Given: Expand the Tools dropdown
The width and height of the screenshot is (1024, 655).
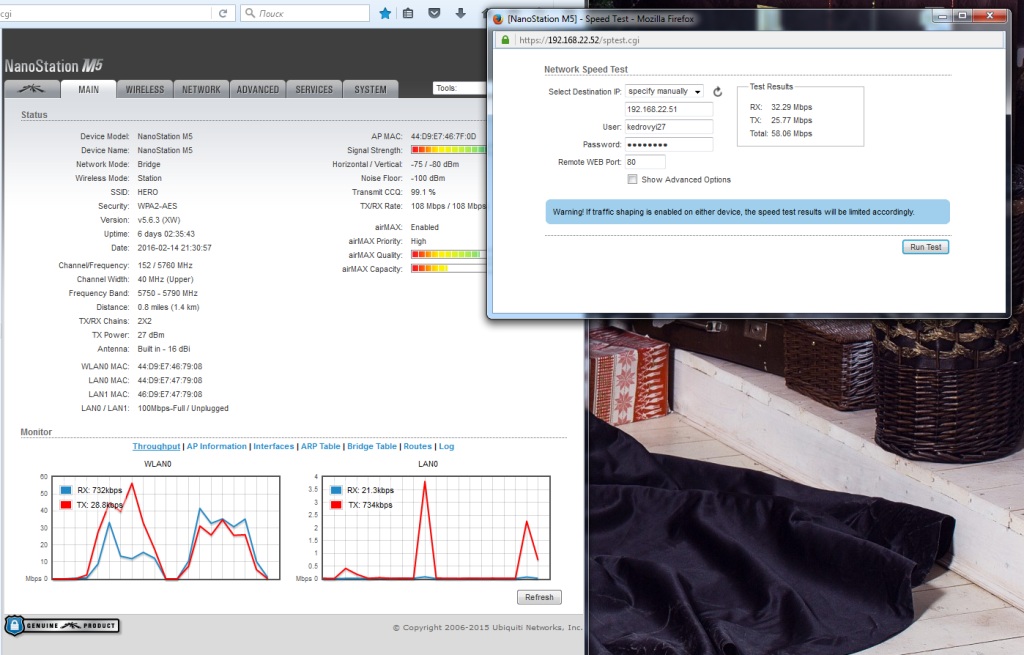Looking at the screenshot, I should pyautogui.click(x=460, y=88).
